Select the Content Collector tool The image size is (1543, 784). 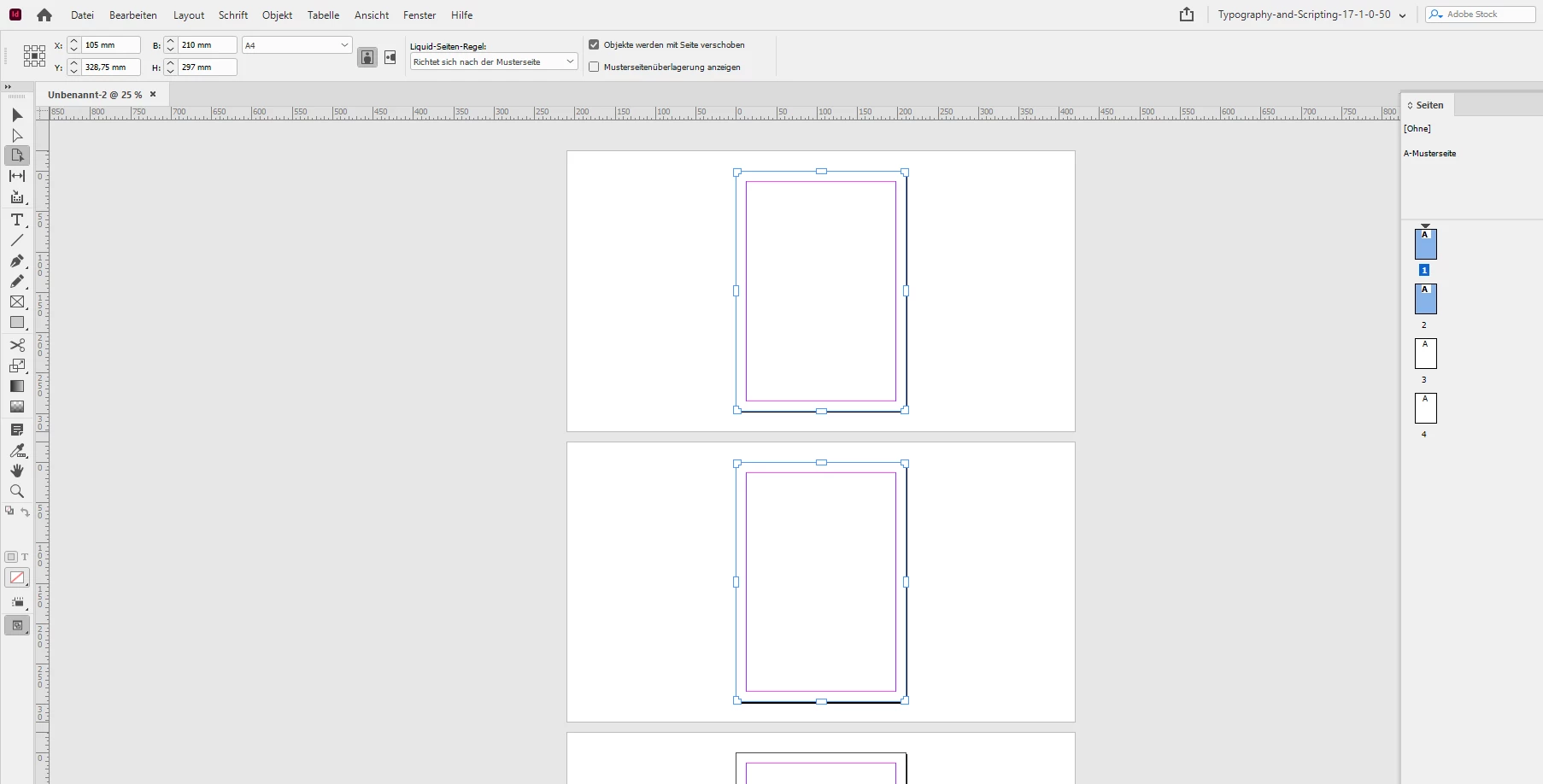[x=17, y=196]
